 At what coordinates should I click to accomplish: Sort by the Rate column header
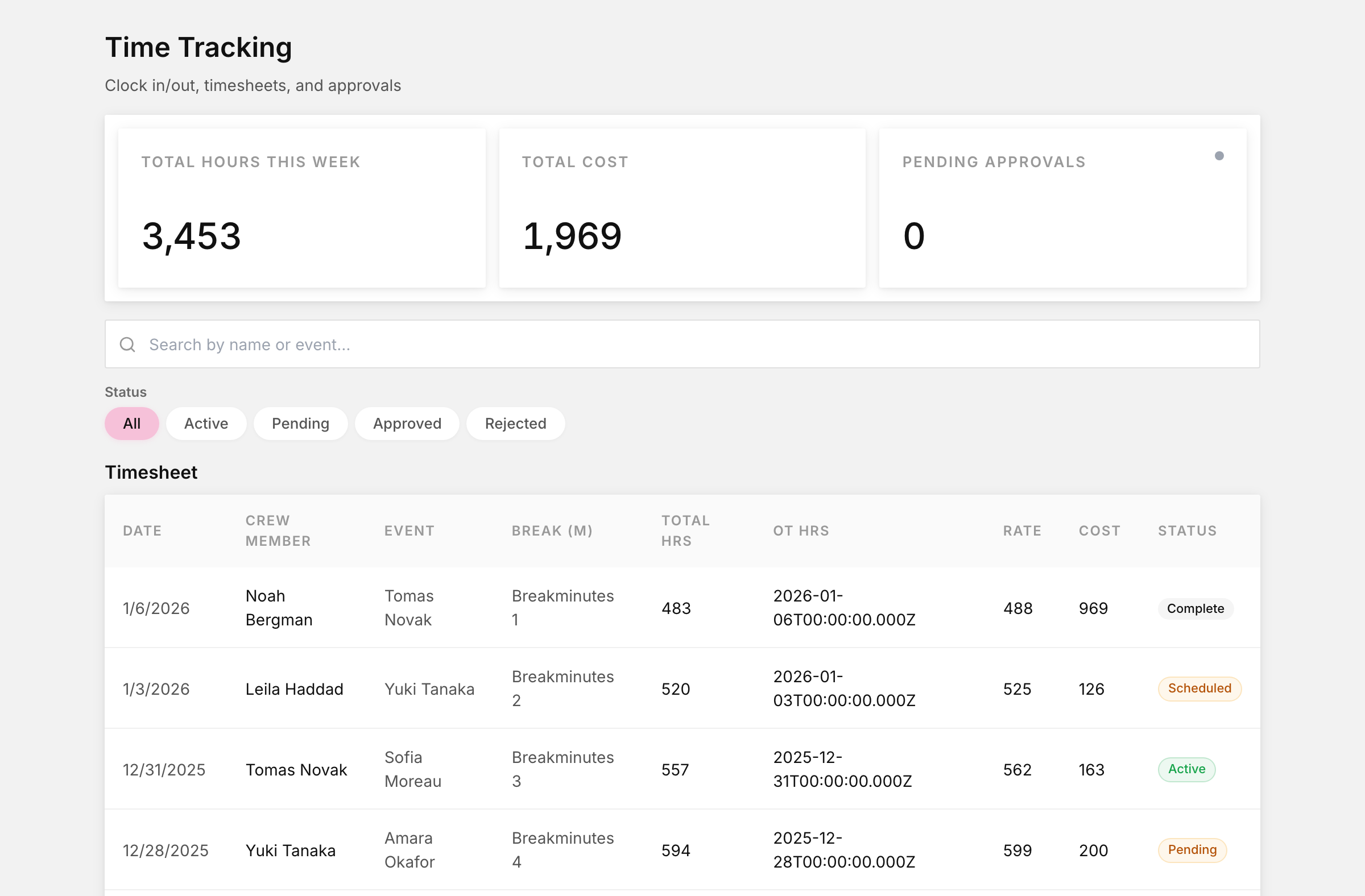point(1022,531)
